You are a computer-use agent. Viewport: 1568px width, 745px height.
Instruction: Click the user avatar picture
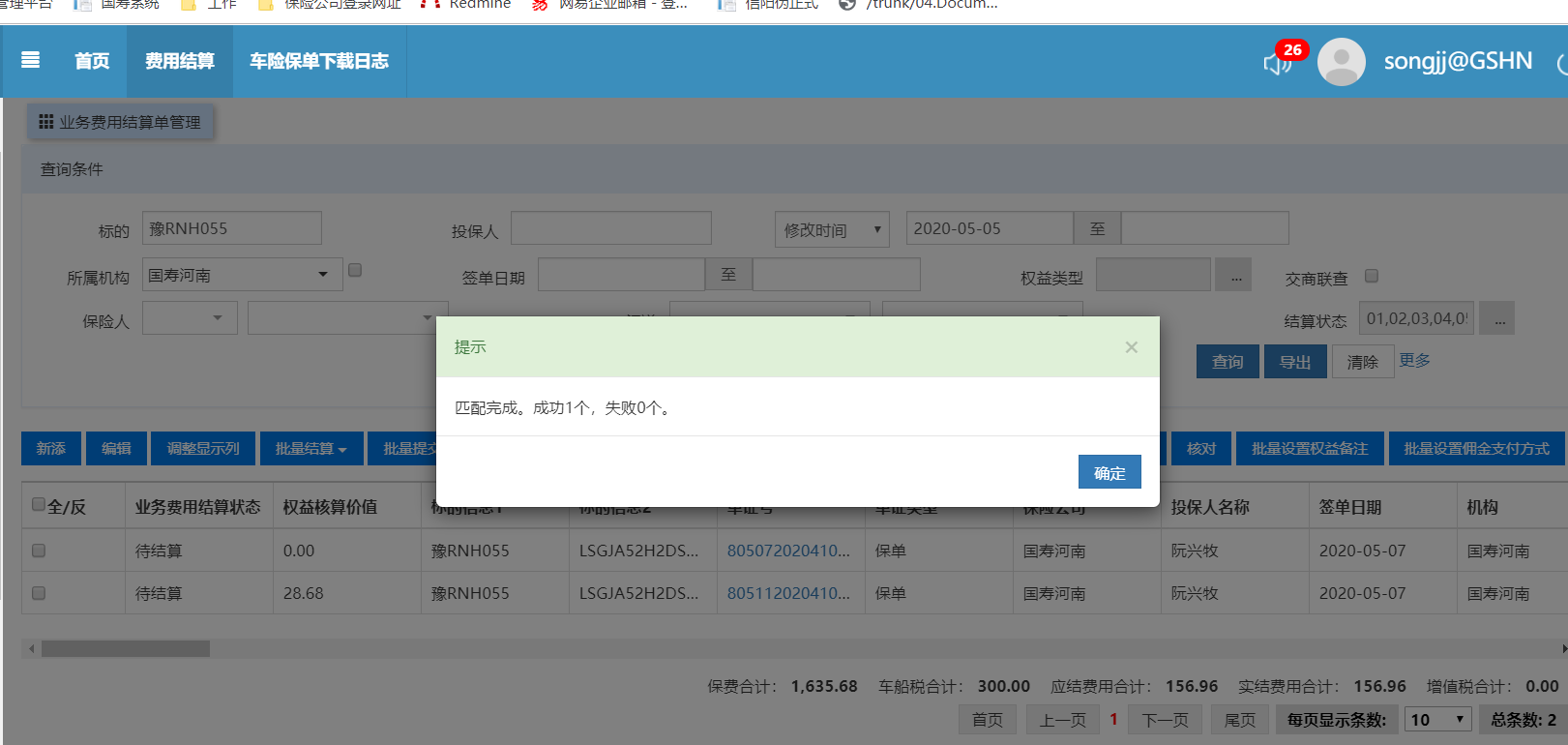pyautogui.click(x=1341, y=62)
